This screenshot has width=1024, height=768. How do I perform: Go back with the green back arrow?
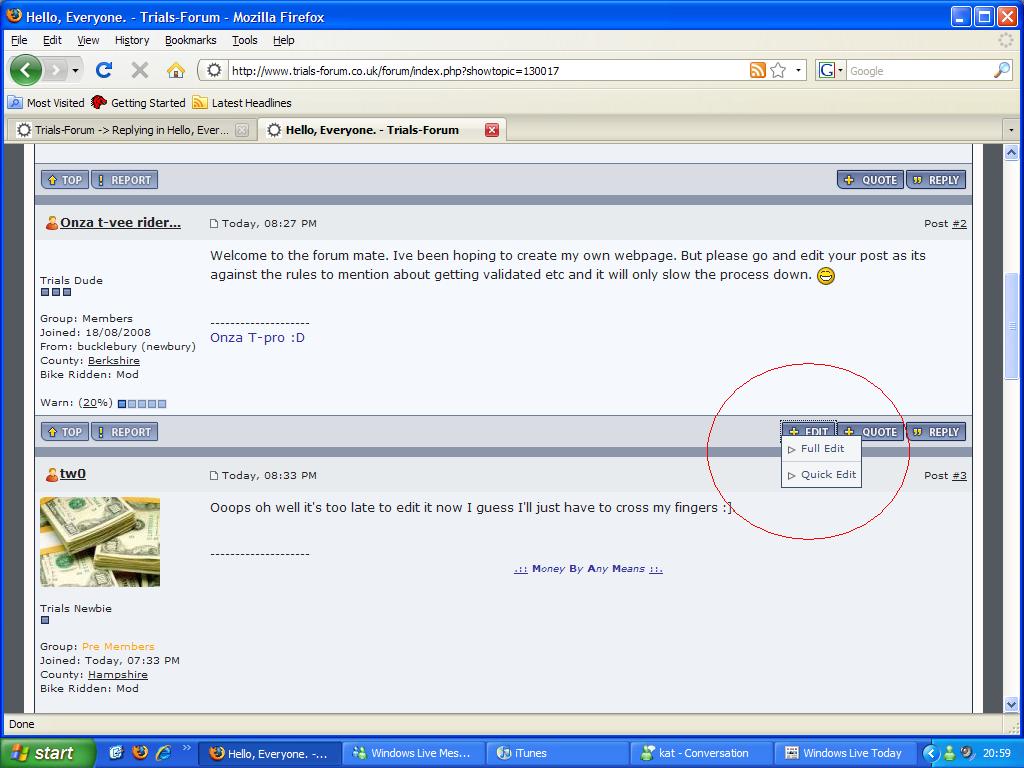tap(25, 70)
